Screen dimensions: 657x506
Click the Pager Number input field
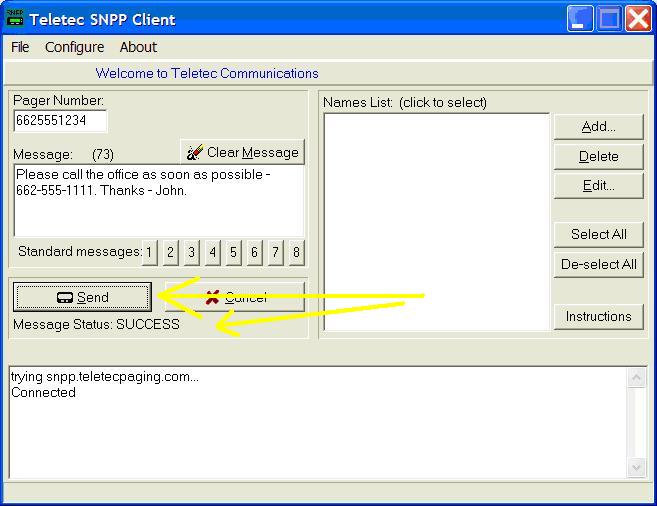(60, 121)
